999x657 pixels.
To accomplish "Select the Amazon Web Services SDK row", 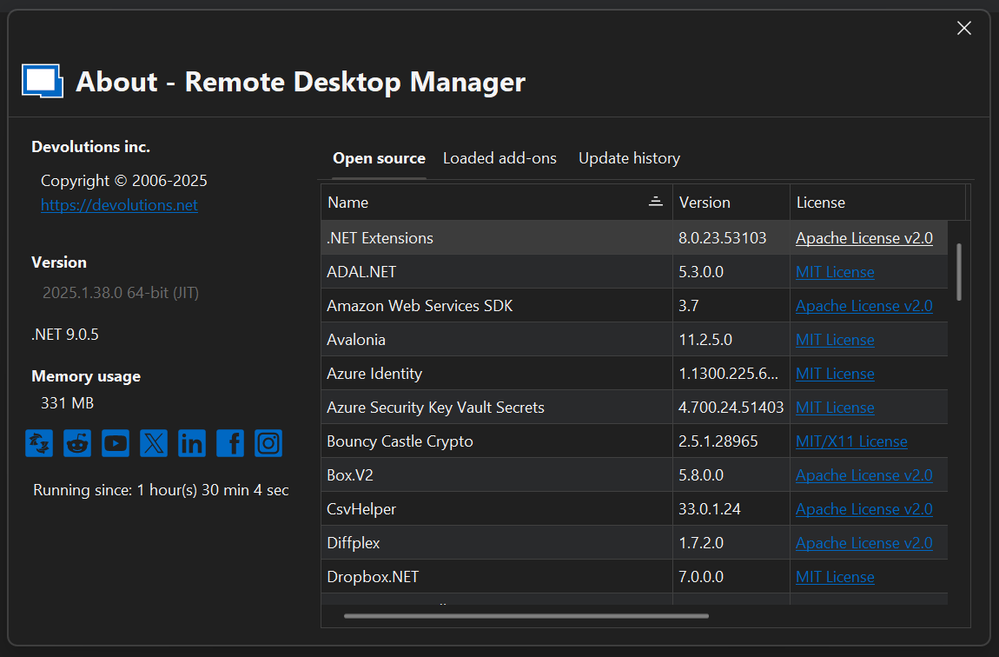I will tap(634, 305).
